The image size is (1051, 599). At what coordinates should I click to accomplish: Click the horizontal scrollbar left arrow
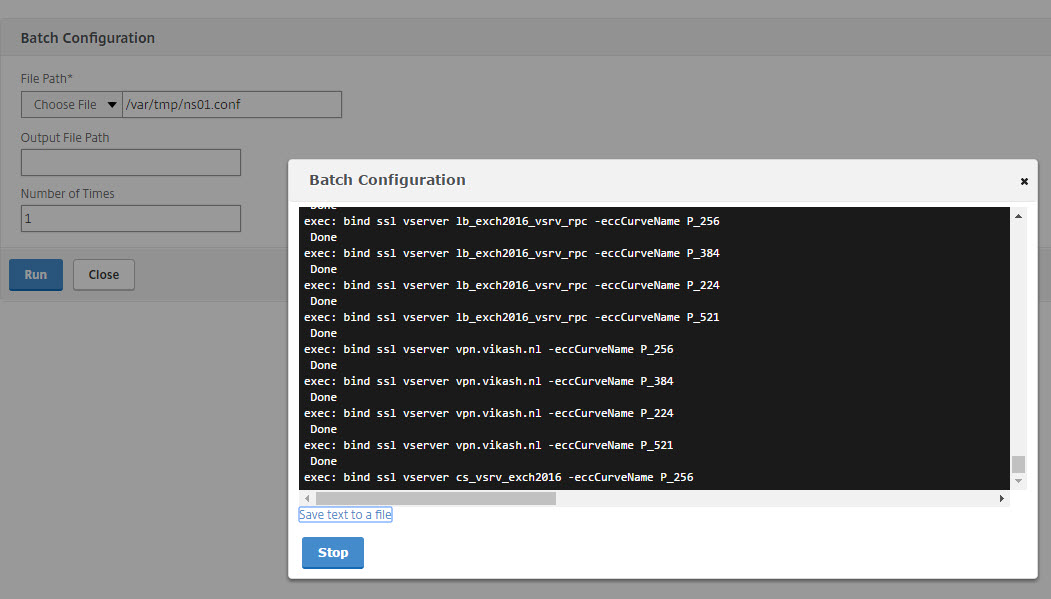point(307,498)
